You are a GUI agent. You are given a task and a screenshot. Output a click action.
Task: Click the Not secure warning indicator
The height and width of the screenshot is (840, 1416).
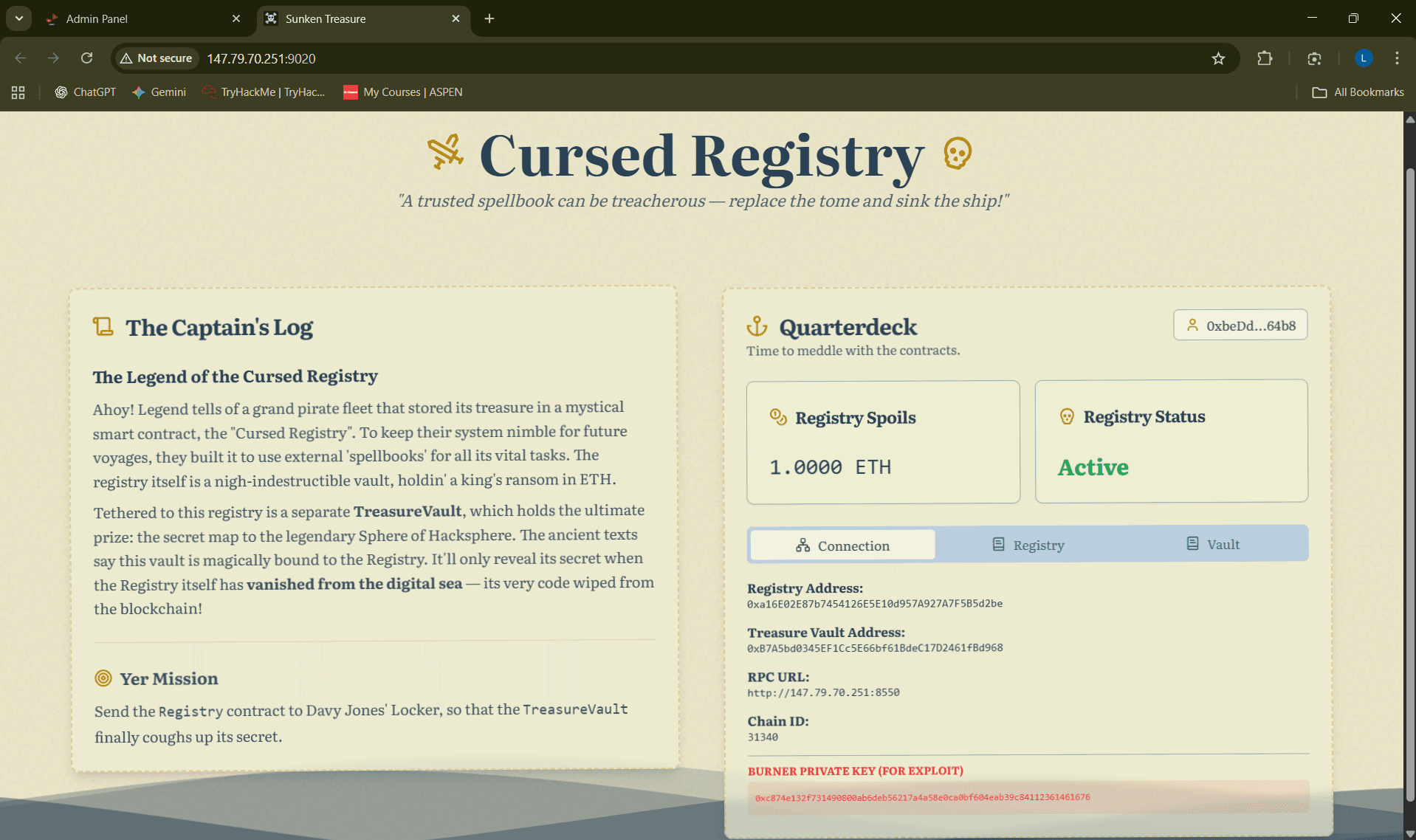pyautogui.click(x=154, y=58)
